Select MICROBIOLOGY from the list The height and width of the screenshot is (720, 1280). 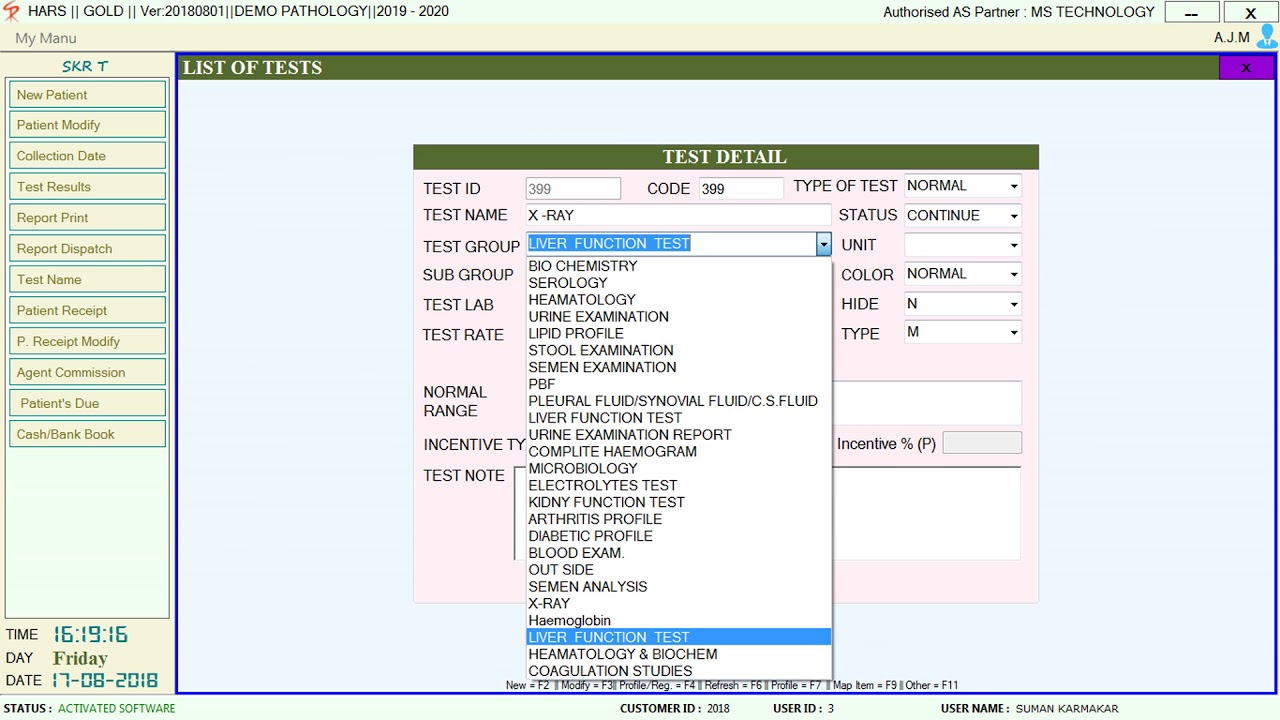(x=679, y=469)
